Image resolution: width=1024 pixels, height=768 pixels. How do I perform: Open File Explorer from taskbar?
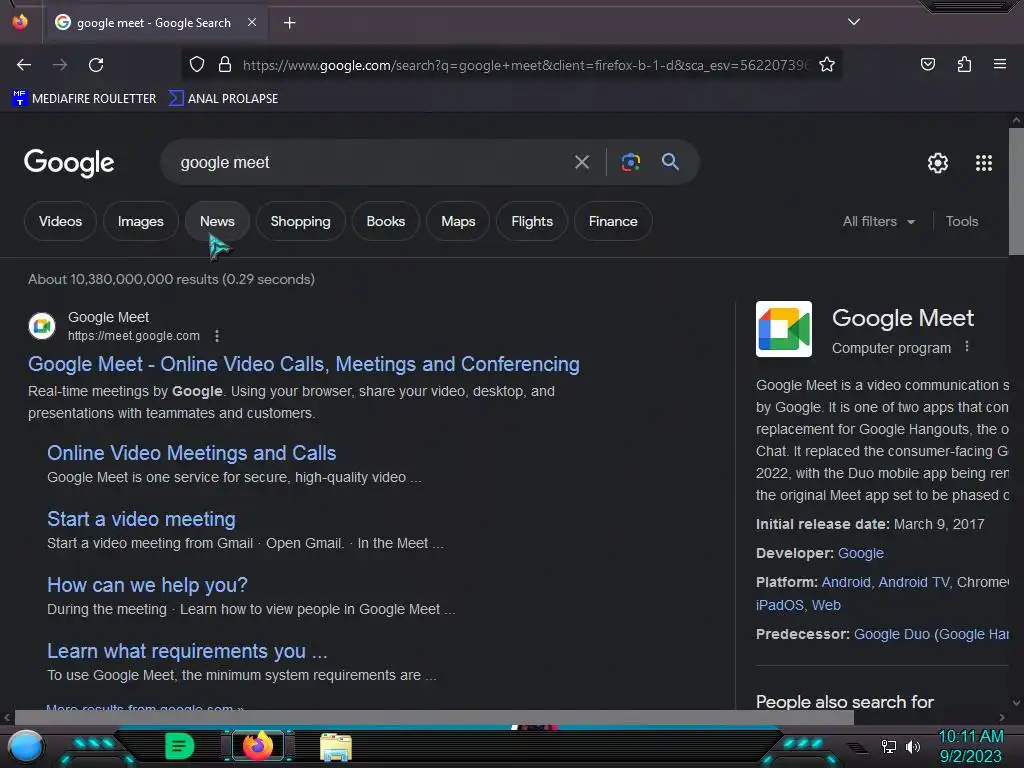click(x=336, y=746)
